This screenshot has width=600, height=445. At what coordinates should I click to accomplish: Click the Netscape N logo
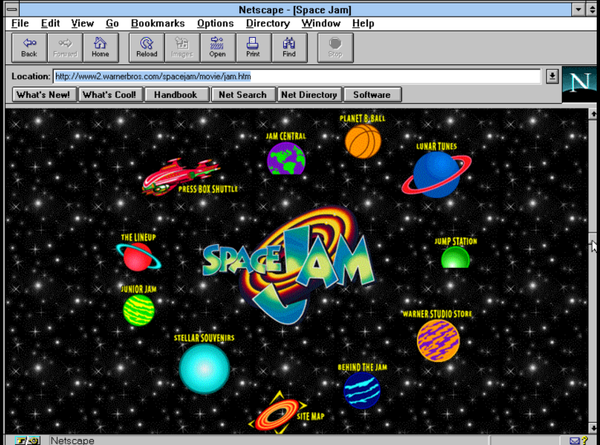(580, 83)
